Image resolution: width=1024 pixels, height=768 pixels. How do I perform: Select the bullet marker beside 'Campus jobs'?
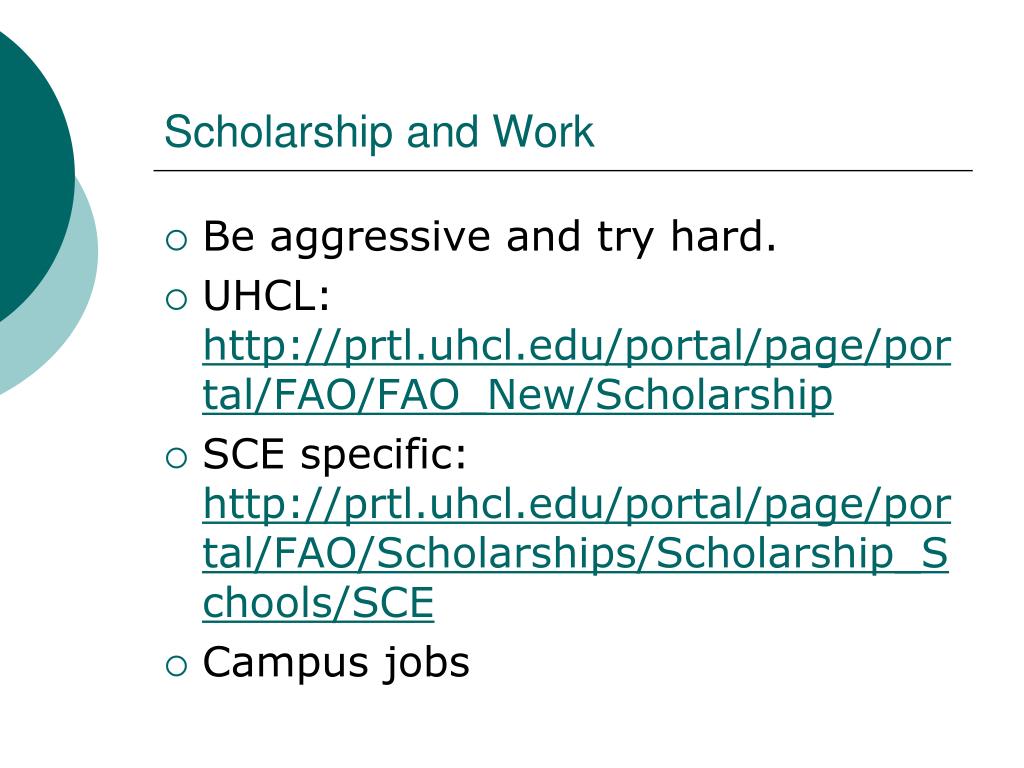pyautogui.click(x=176, y=666)
